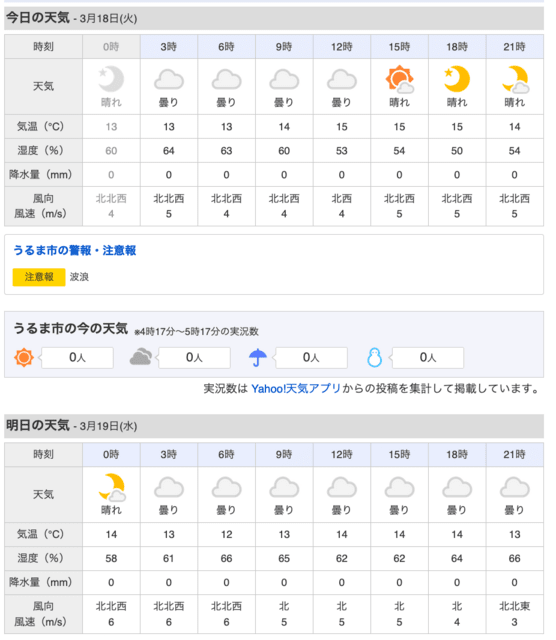
Task: Open the うるま市の警報・注意報 link
Action: click(x=75, y=250)
